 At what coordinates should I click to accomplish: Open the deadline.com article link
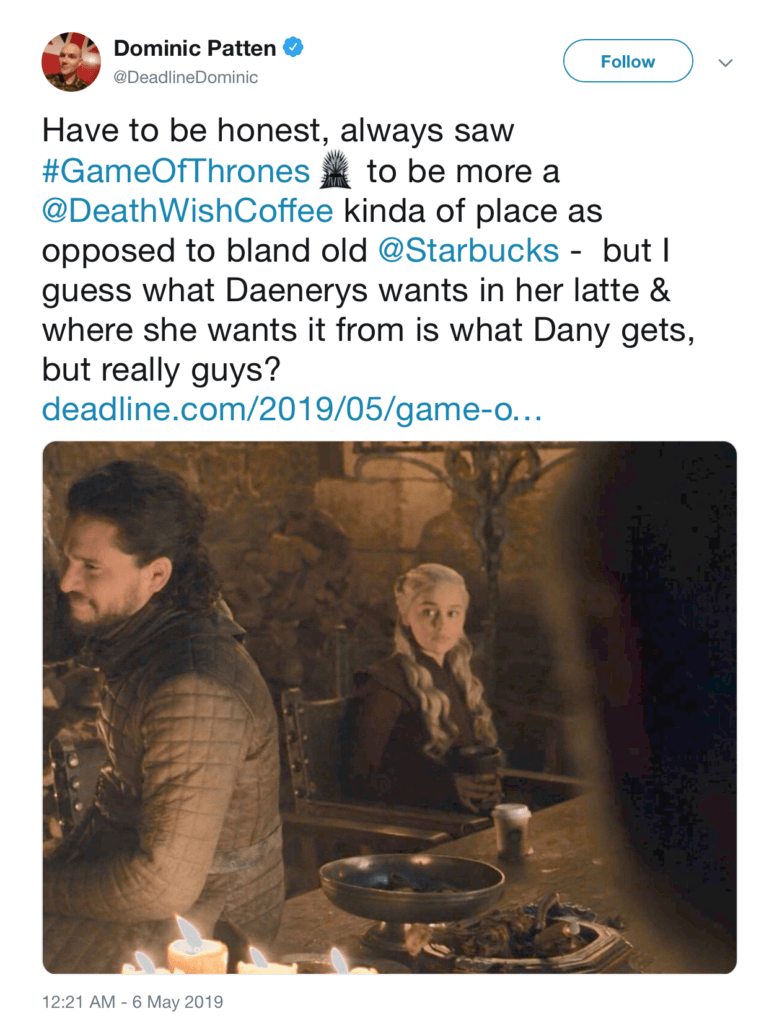tap(292, 409)
